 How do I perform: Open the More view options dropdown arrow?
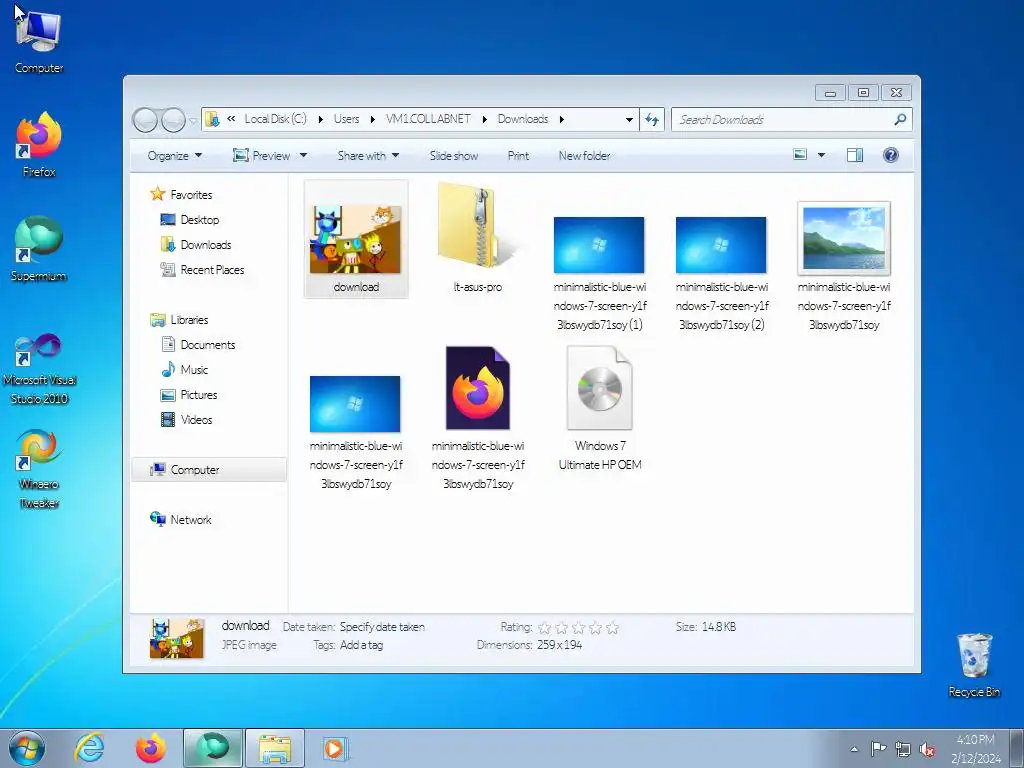tap(822, 155)
